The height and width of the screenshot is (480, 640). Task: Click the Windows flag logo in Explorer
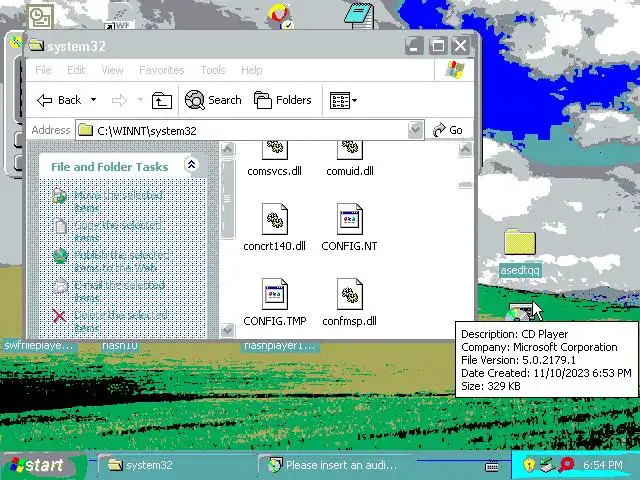coord(455,70)
